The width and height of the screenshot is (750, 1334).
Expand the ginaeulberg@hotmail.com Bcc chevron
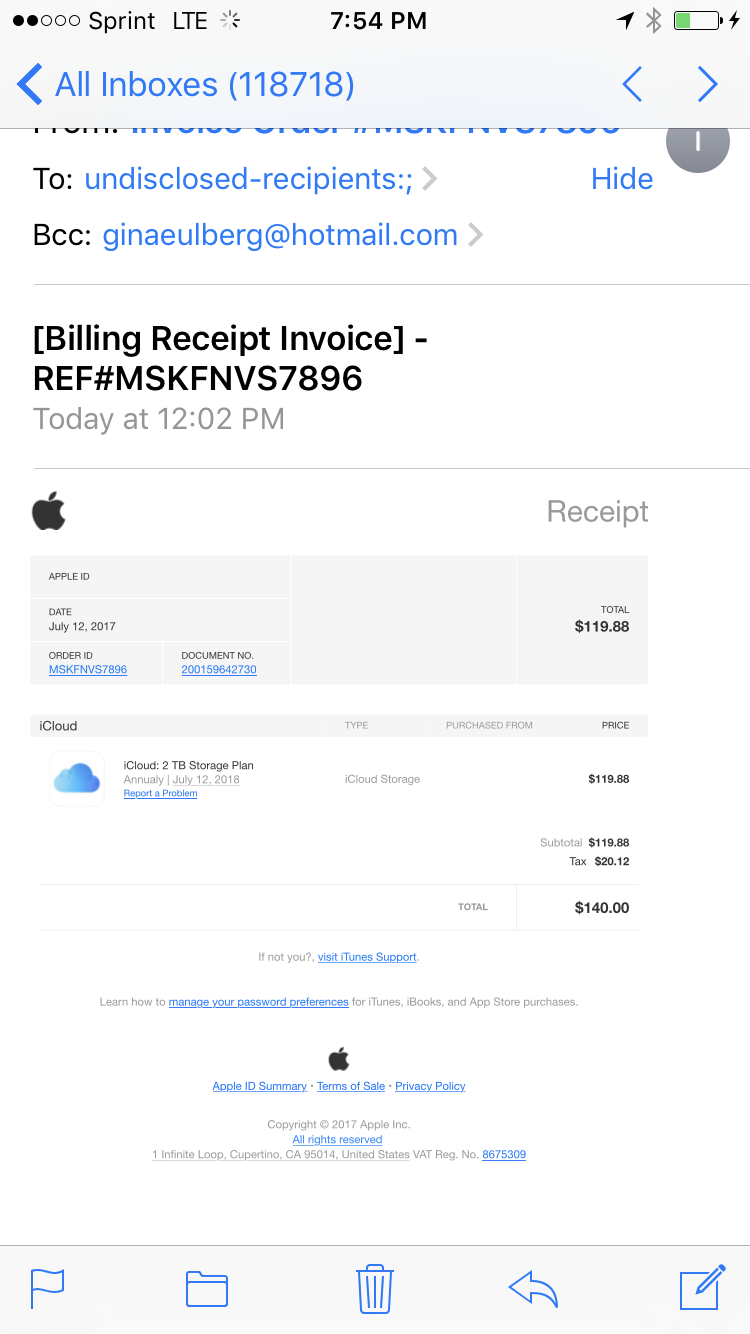pos(476,235)
